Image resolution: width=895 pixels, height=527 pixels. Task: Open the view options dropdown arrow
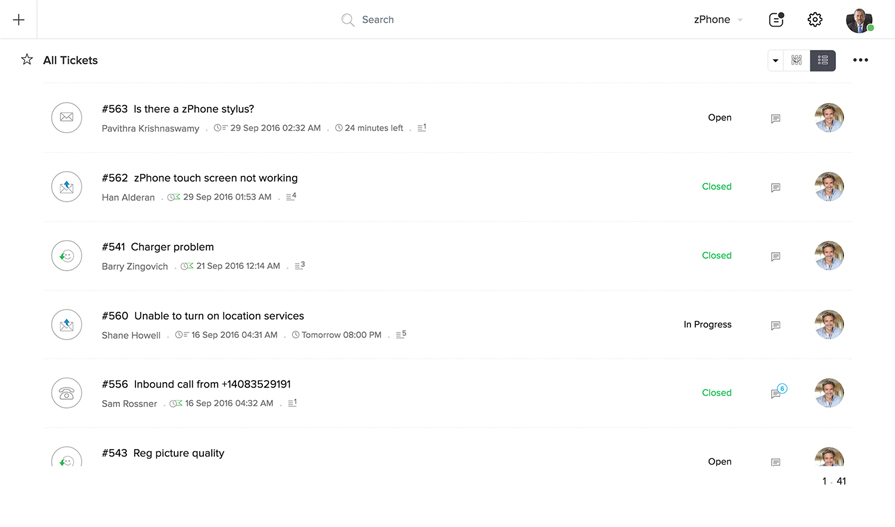click(775, 60)
